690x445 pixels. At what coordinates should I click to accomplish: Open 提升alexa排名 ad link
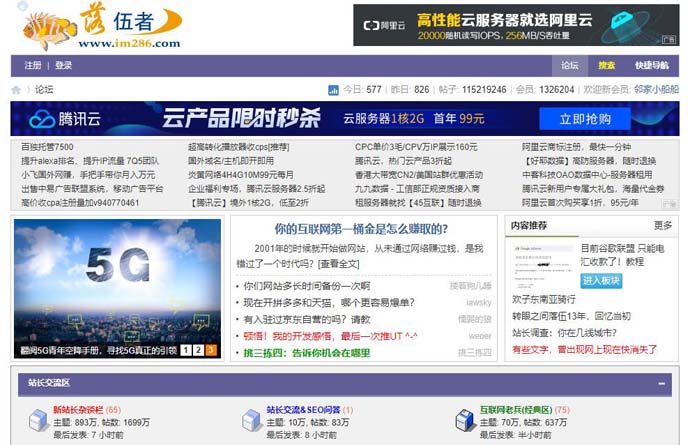point(90,161)
